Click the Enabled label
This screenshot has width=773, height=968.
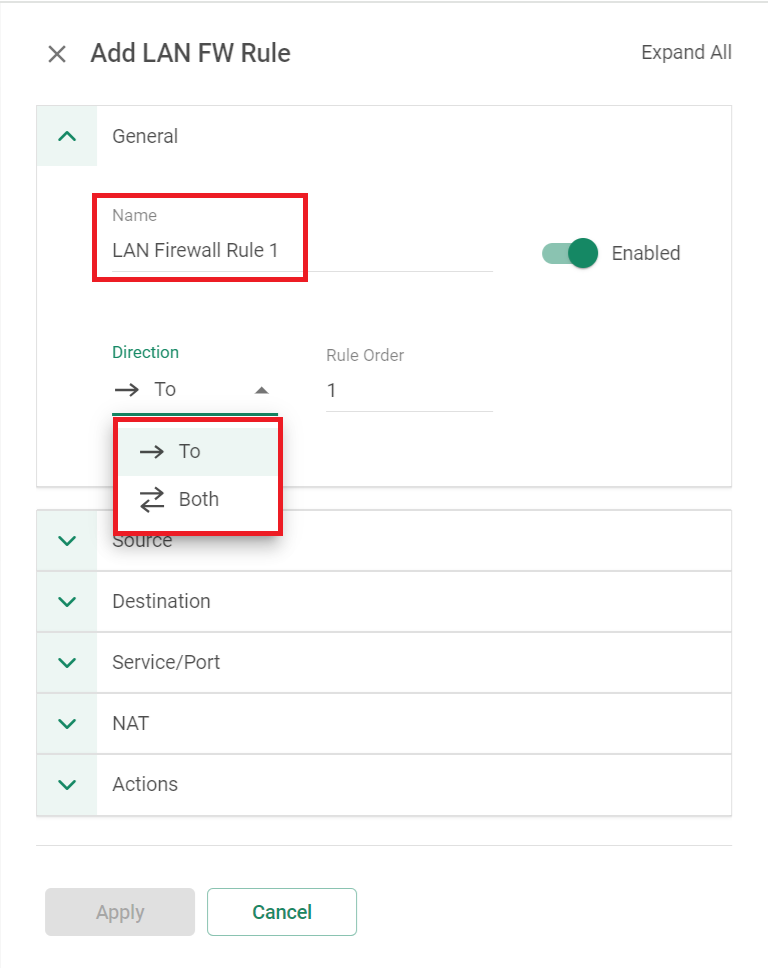[646, 253]
